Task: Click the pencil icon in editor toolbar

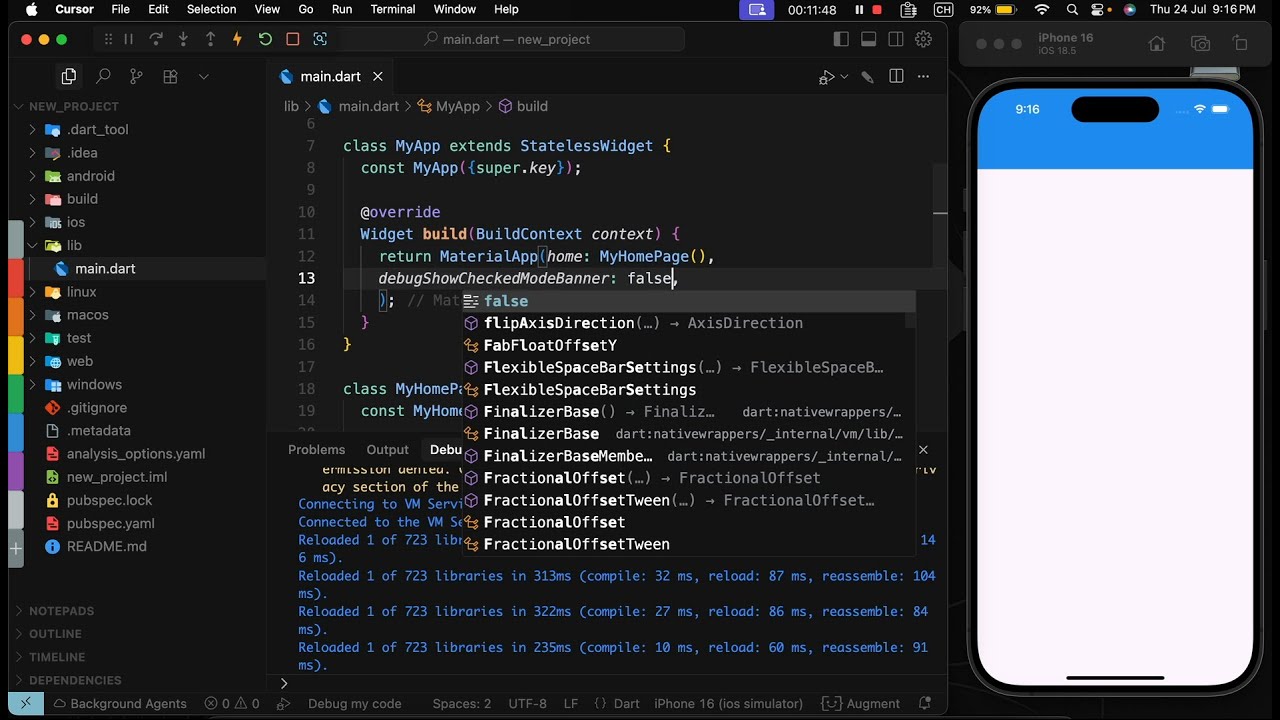Action: click(868, 77)
